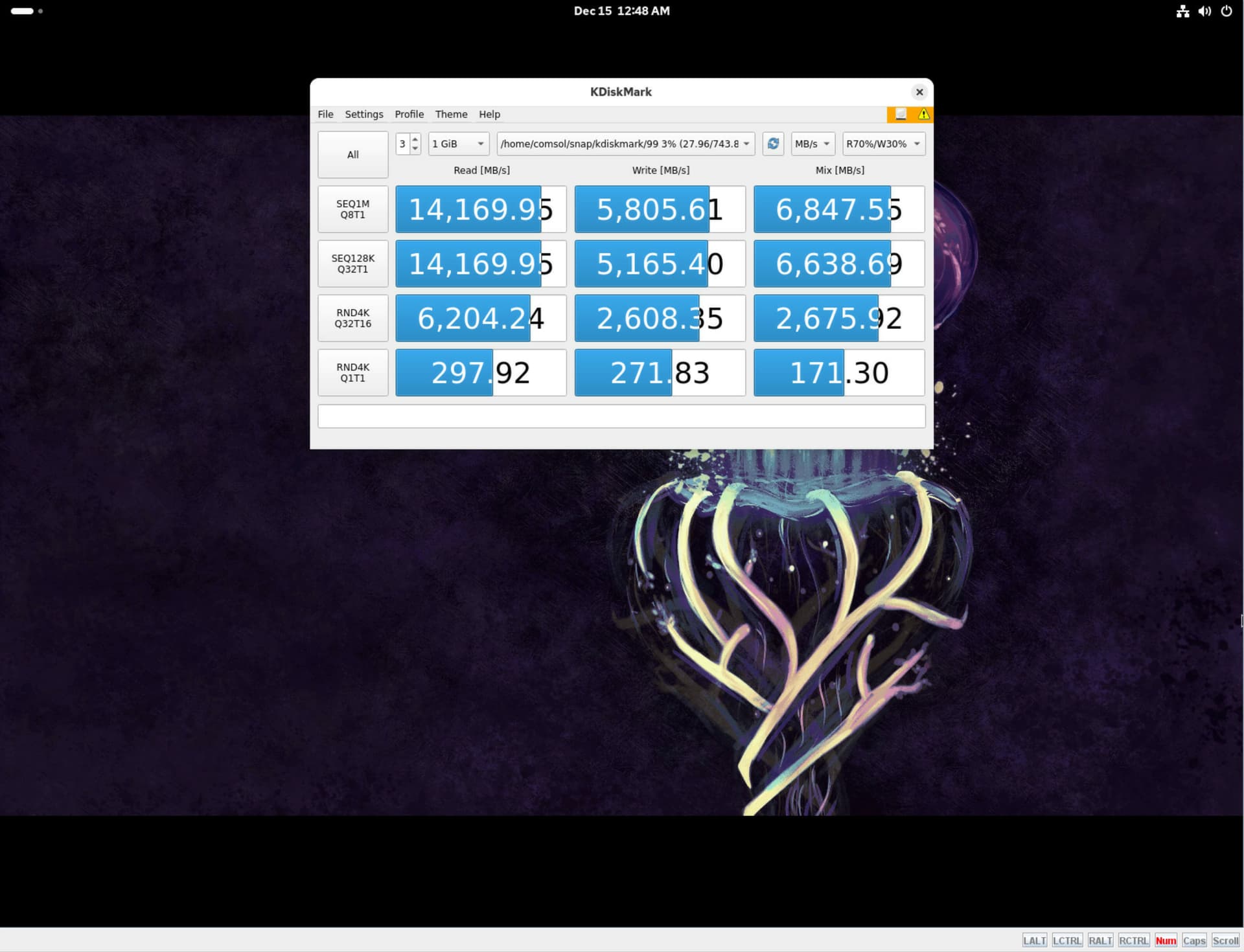Image resolution: width=1244 pixels, height=952 pixels.
Task: Toggle the RALT key indicator
Action: (1100, 940)
